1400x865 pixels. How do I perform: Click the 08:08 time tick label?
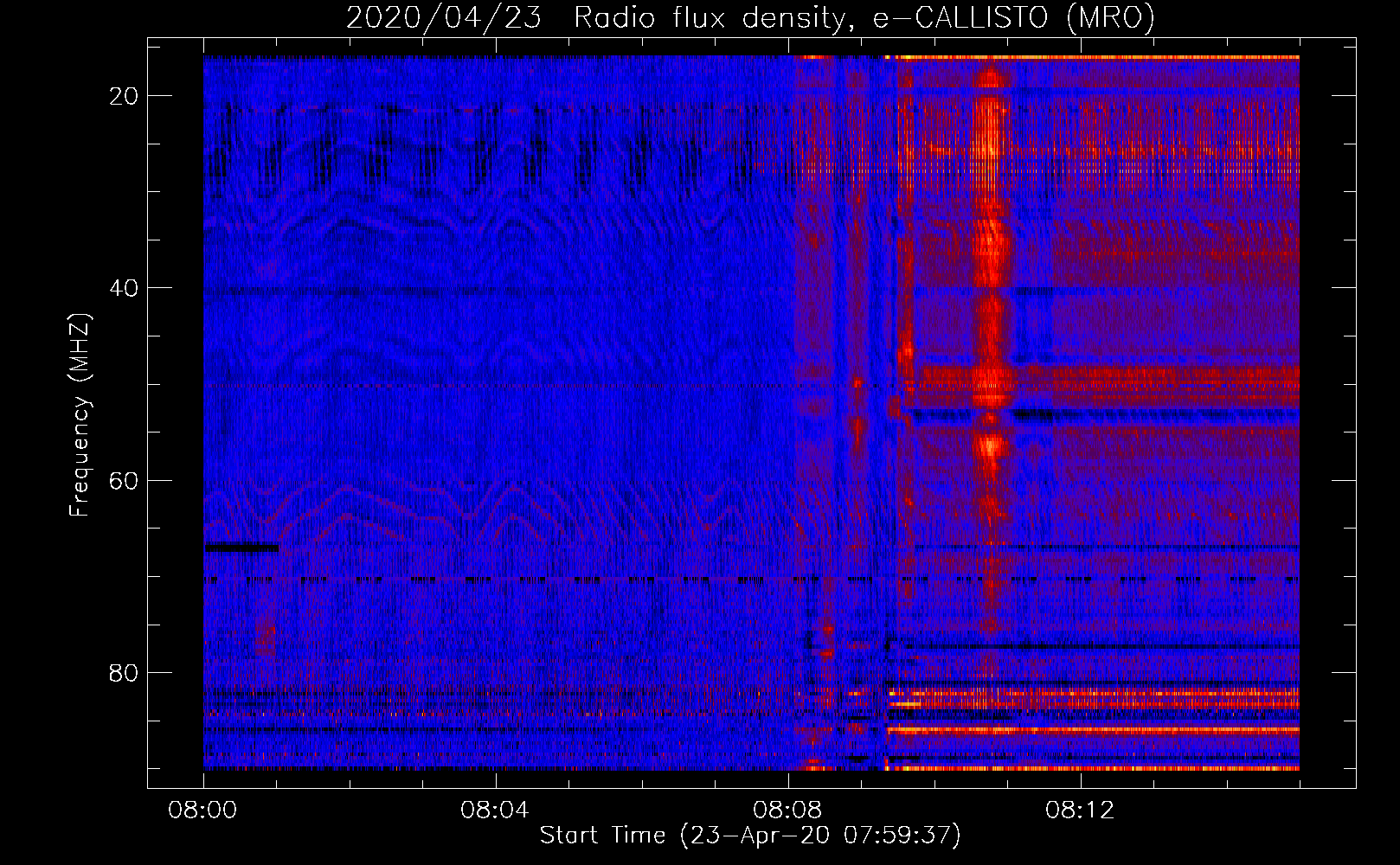(x=787, y=811)
